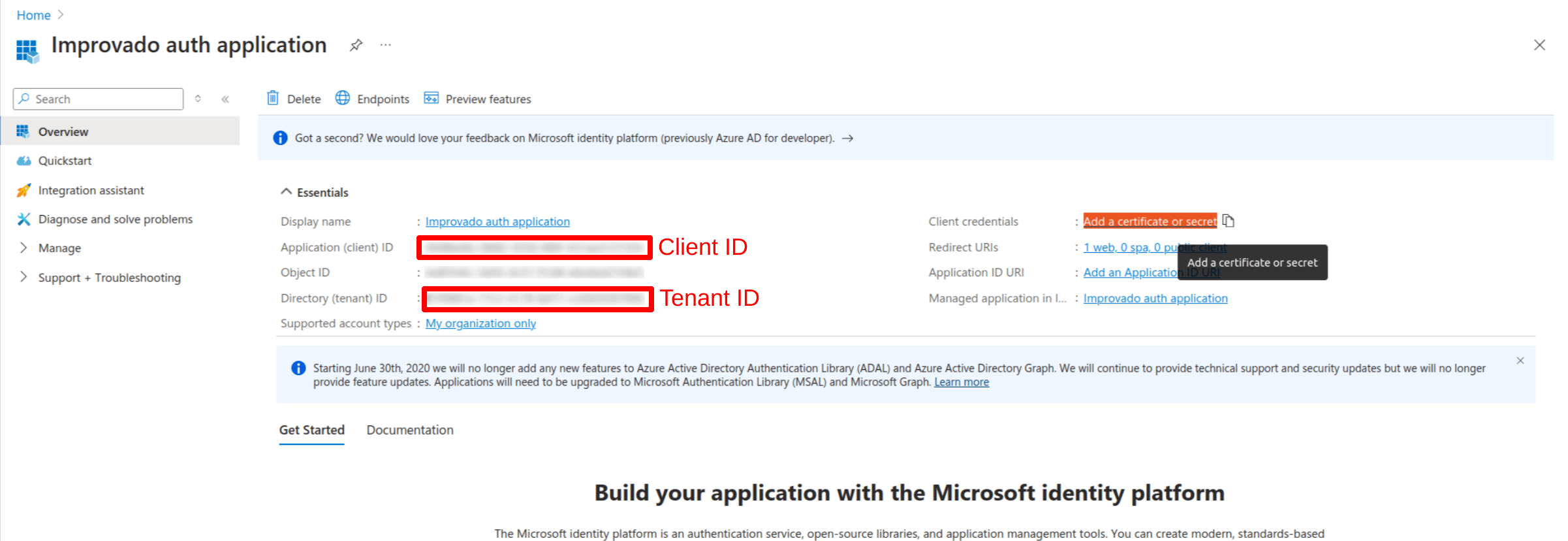This screenshot has width=1568, height=541.
Task: Click Add a certificate or secret link
Action: point(1150,221)
